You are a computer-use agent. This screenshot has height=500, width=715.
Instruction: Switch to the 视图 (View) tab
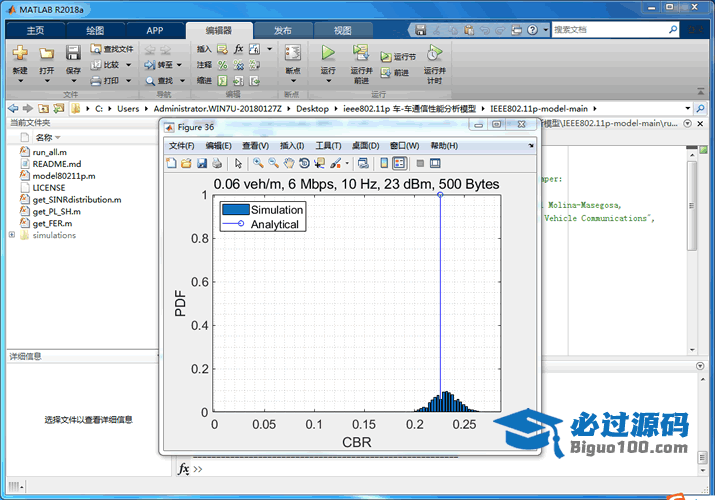tap(342, 31)
